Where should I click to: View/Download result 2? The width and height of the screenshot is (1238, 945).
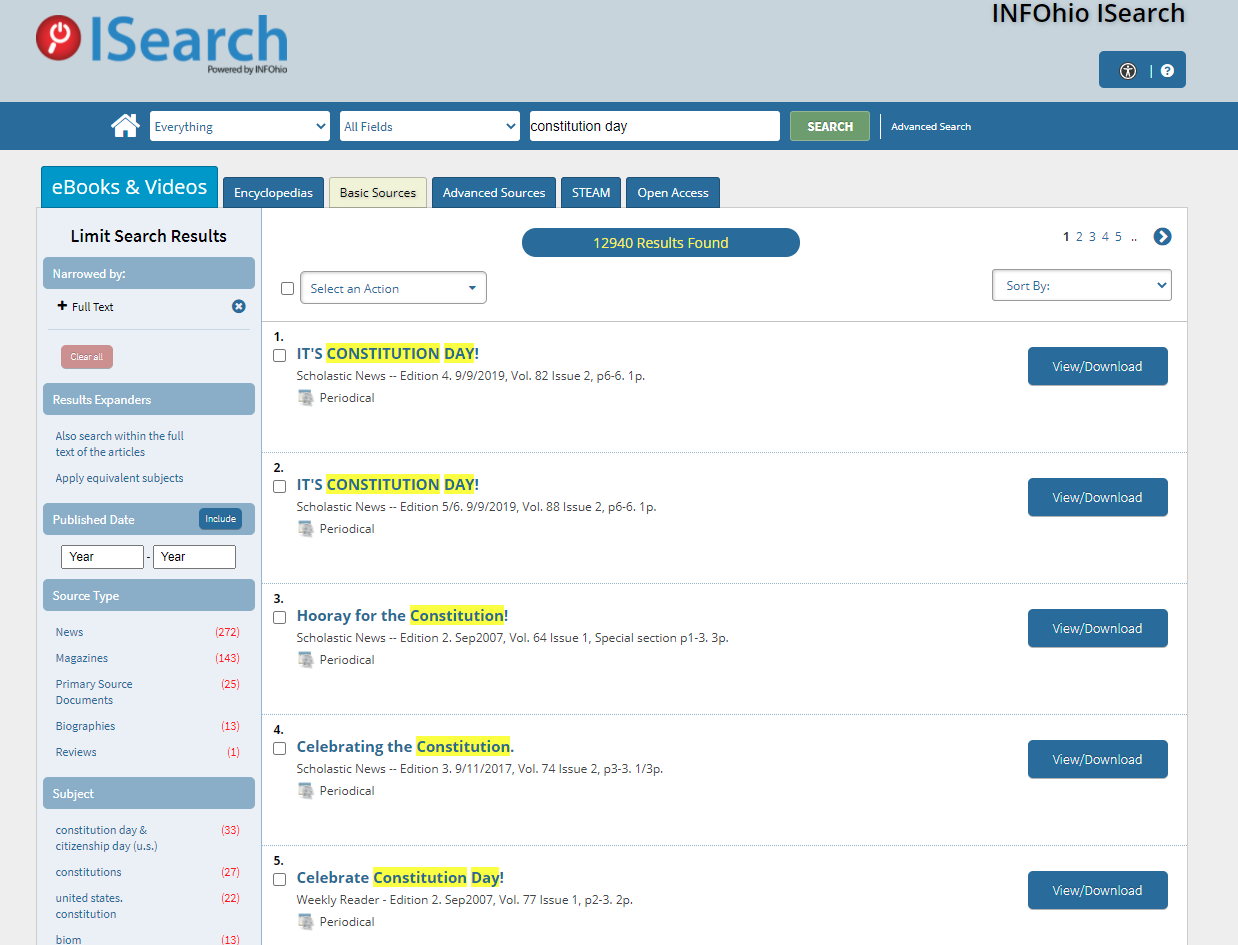tap(1098, 497)
